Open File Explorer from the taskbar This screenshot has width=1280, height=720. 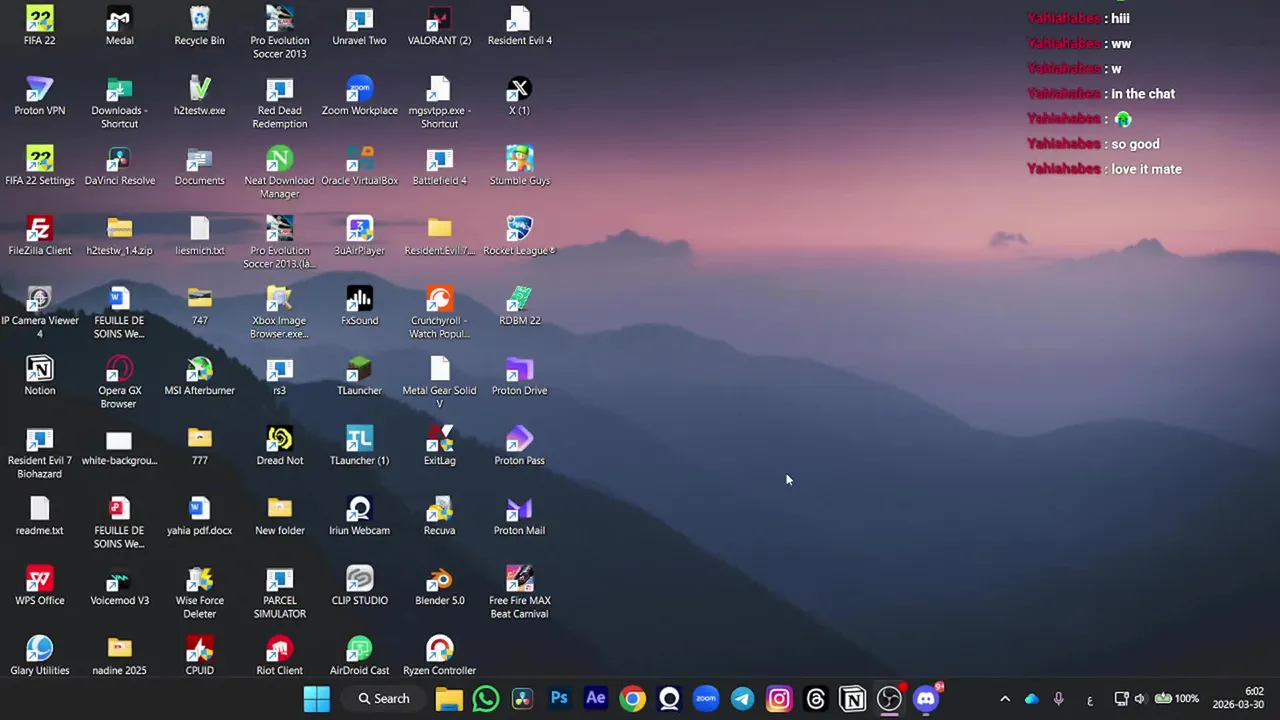448,699
